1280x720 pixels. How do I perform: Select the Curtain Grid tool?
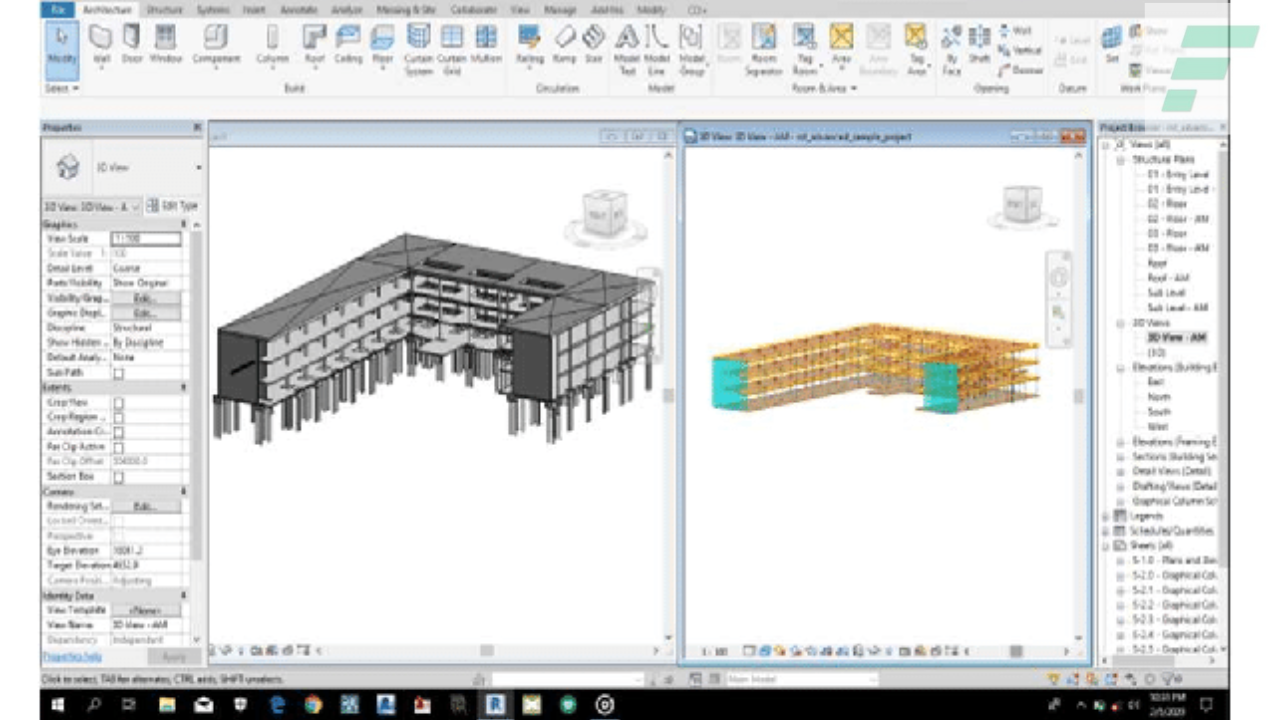pos(452,50)
